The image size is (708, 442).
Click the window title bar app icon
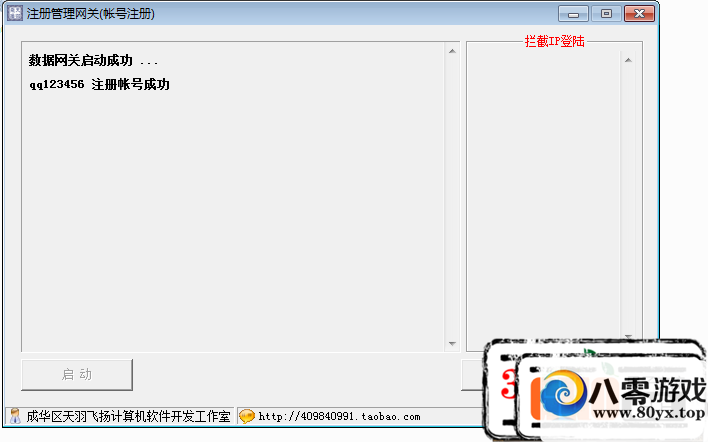click(14, 13)
